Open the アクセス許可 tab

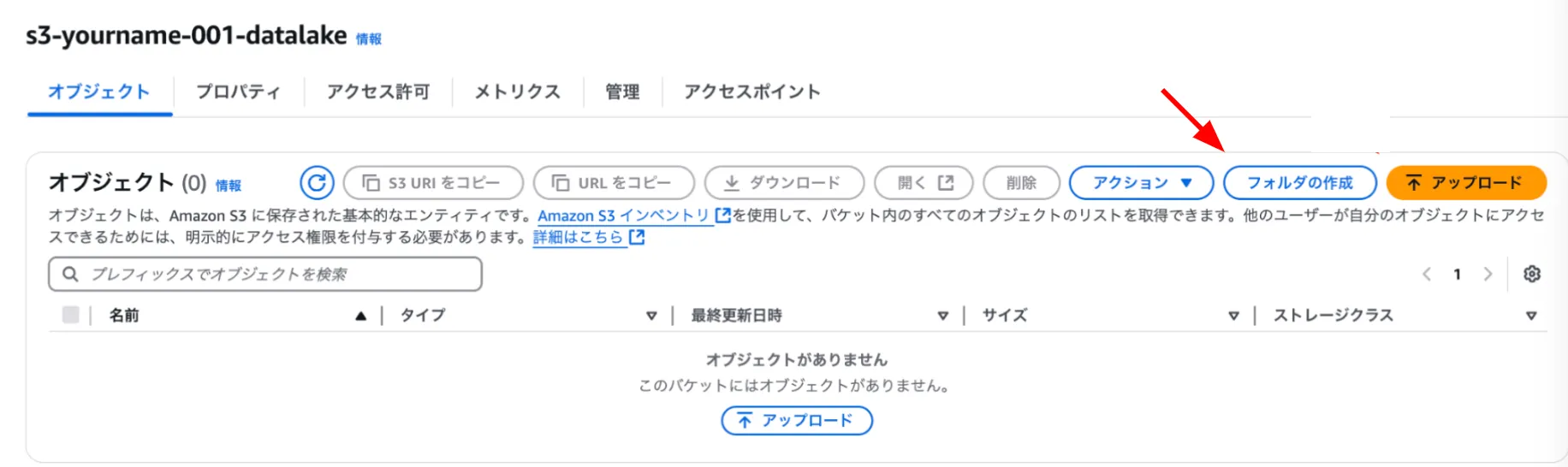[377, 92]
